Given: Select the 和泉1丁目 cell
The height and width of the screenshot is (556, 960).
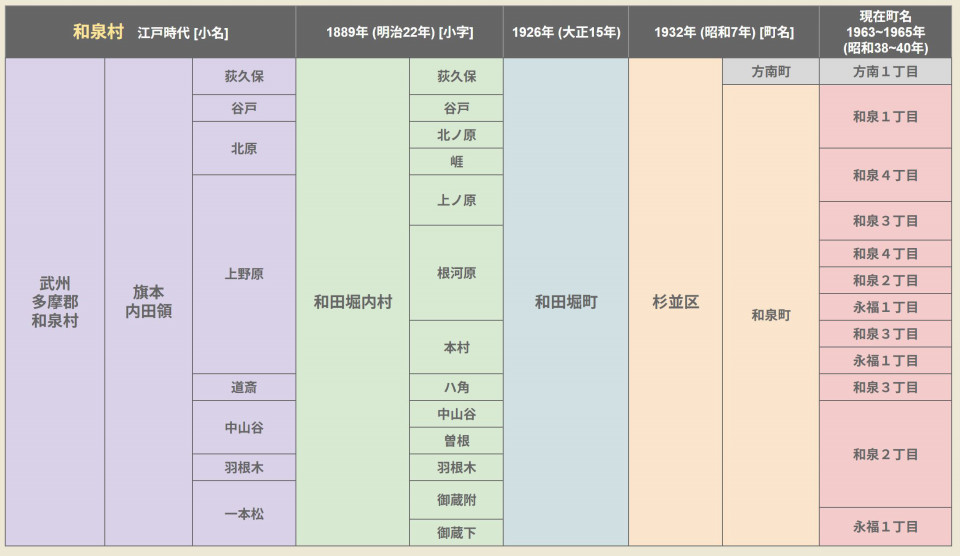Looking at the screenshot, I should pos(885,116).
